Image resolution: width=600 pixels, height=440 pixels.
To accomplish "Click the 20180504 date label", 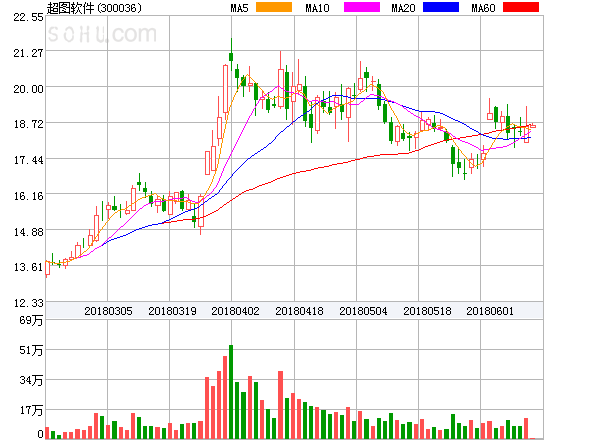I will 363,311.
